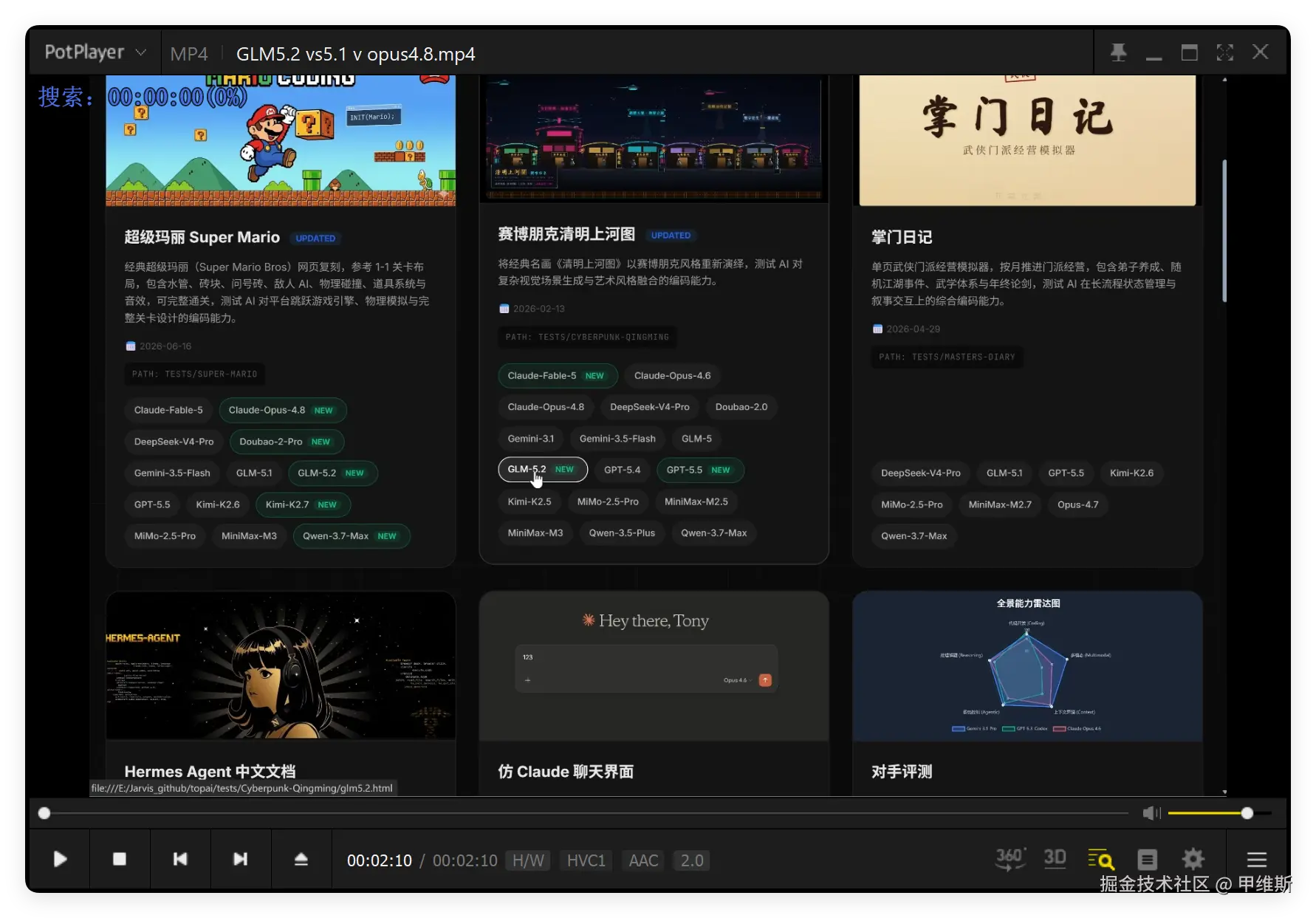Click the Eject/Open file icon
1316x918 pixels.
301,859
